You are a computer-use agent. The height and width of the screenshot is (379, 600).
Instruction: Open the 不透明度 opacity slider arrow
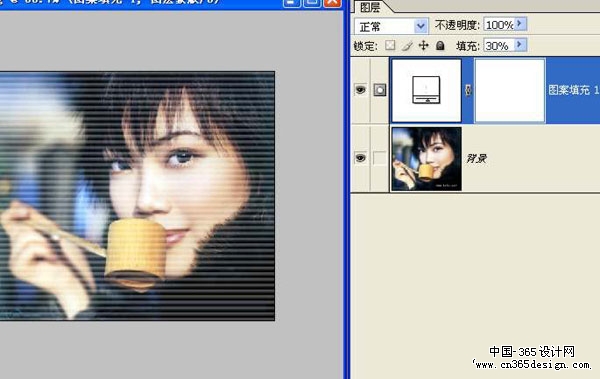click(520, 24)
